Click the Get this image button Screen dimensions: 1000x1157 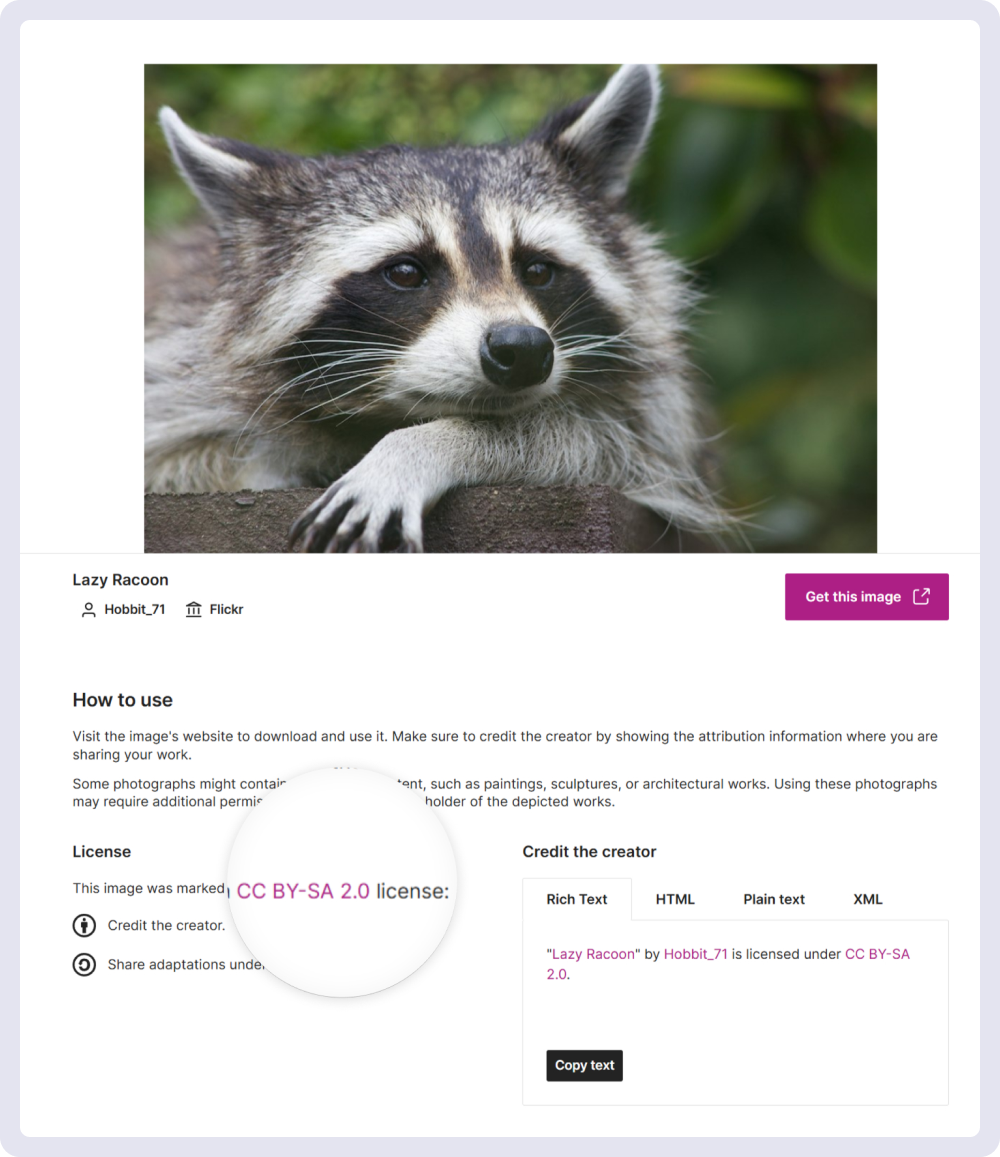coord(866,596)
